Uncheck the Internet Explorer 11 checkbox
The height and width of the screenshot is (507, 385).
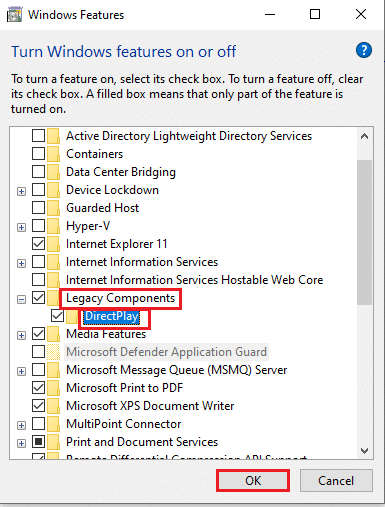pyautogui.click(x=38, y=244)
